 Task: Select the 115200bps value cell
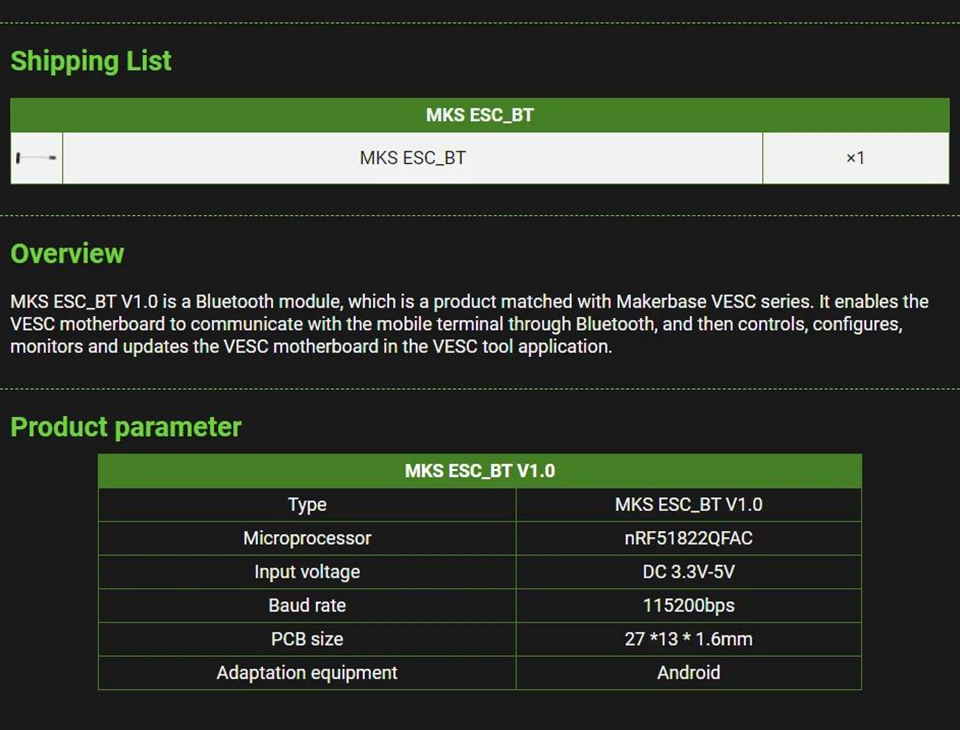[688, 605]
